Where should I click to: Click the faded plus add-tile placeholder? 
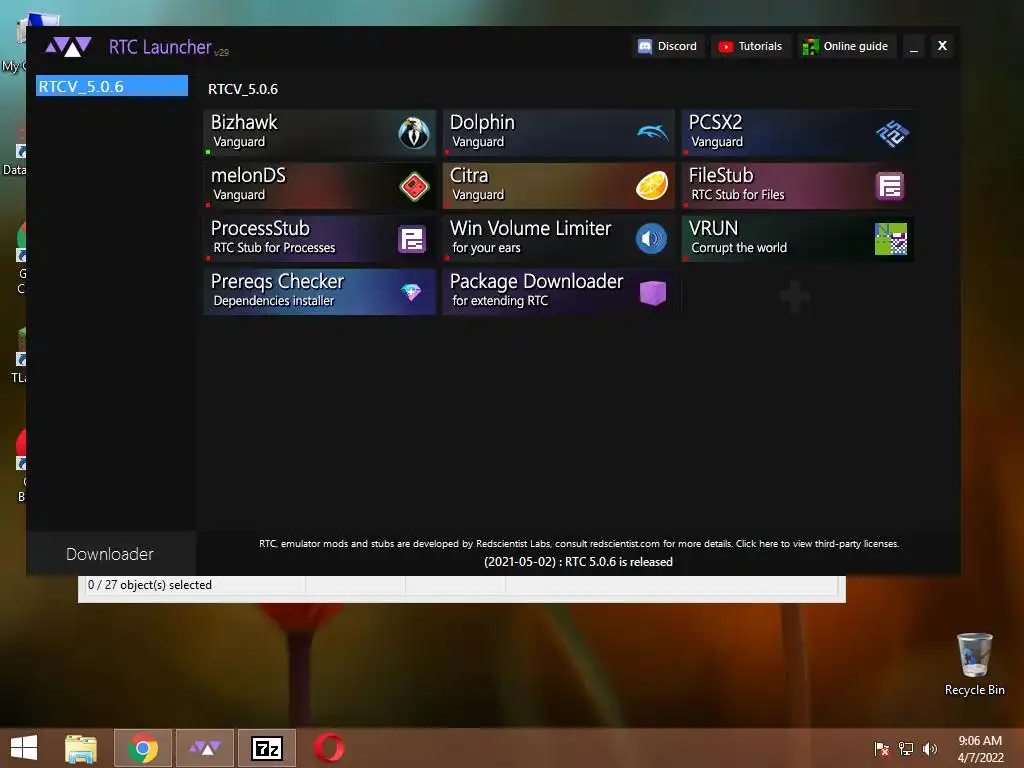[x=795, y=296]
